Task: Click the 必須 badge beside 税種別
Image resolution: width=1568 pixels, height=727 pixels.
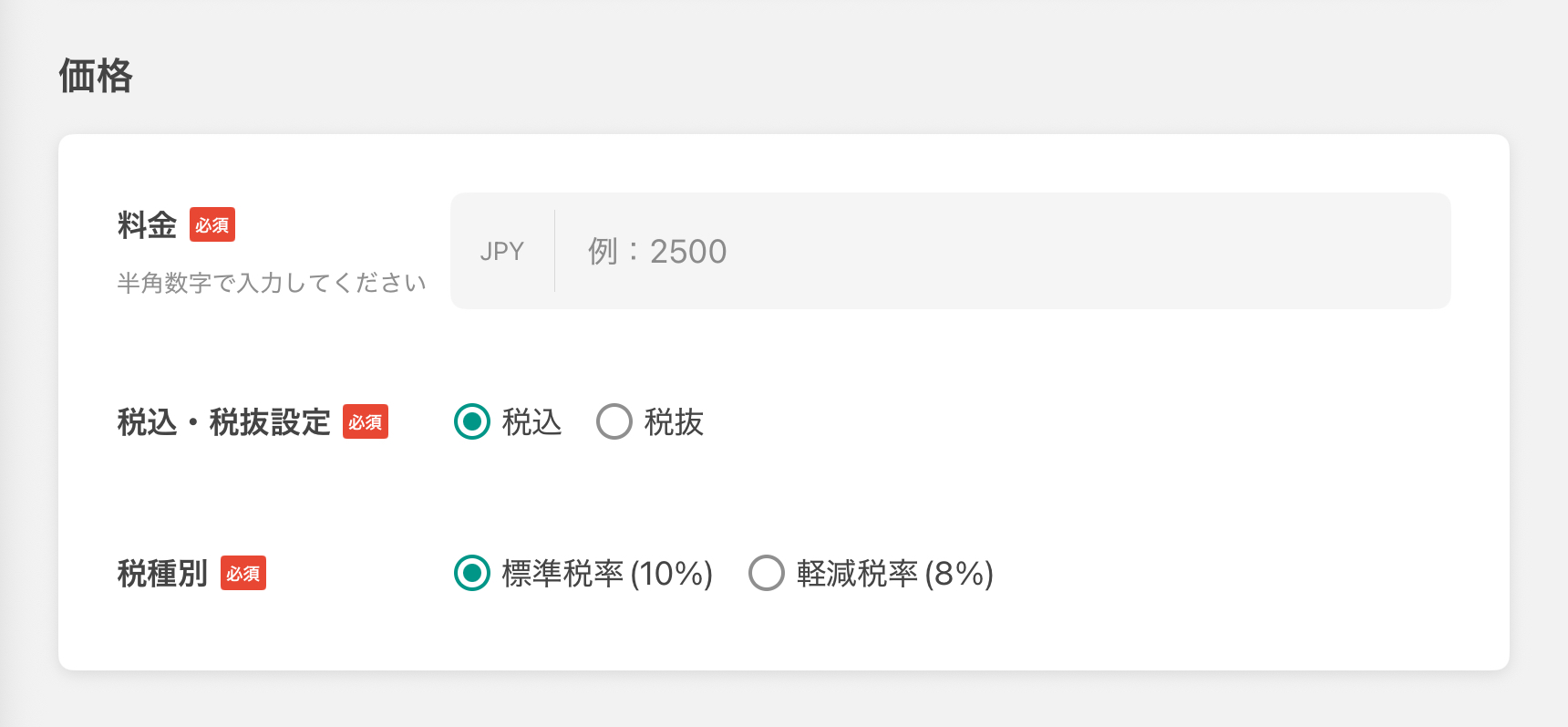Action: coord(243,574)
